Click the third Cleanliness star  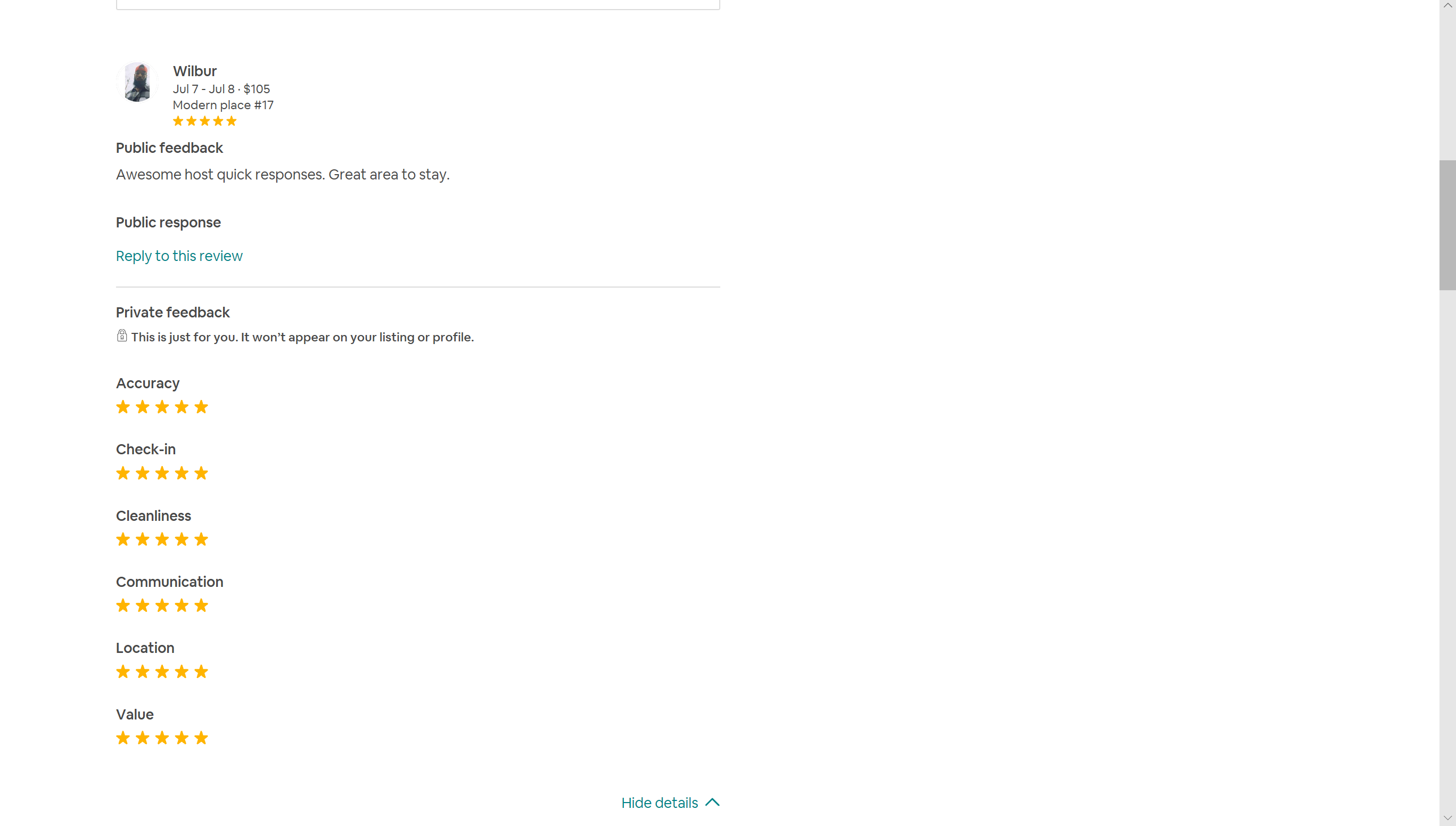[x=162, y=539]
